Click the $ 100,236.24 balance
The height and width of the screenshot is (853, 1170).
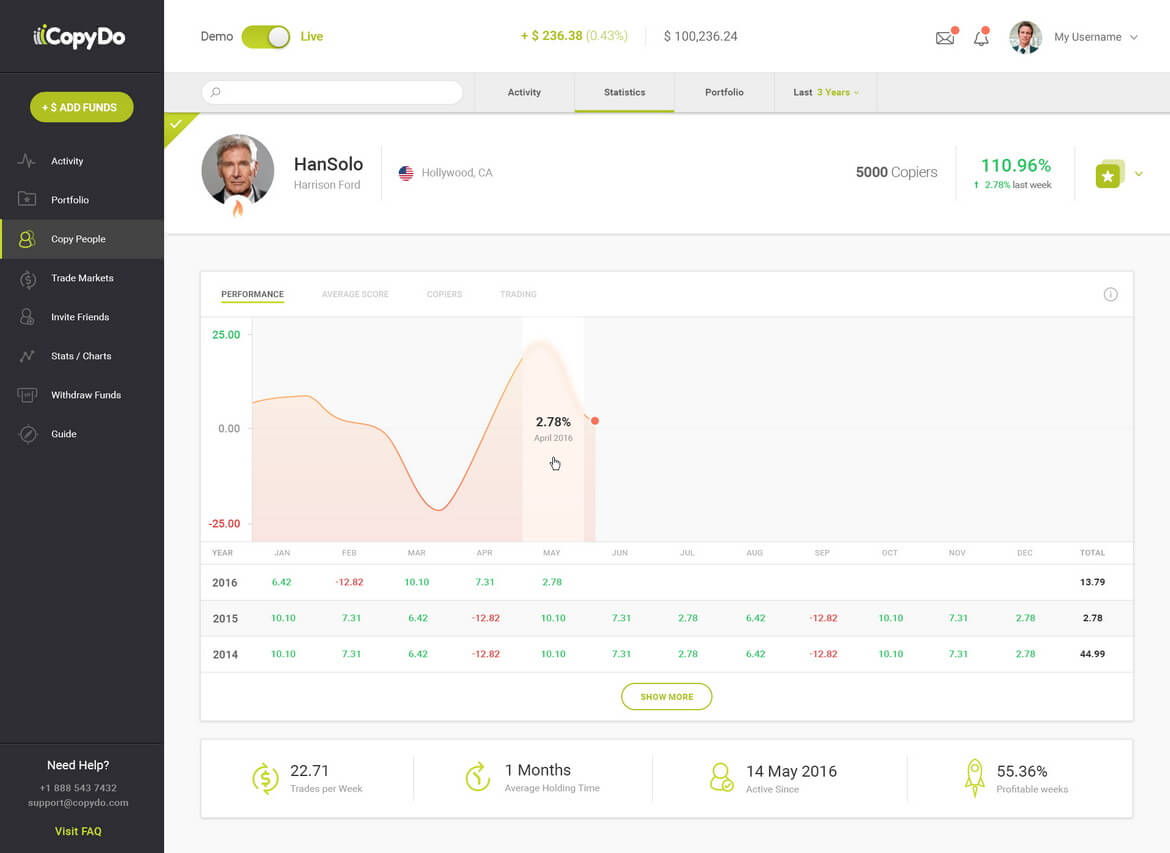[x=700, y=37]
